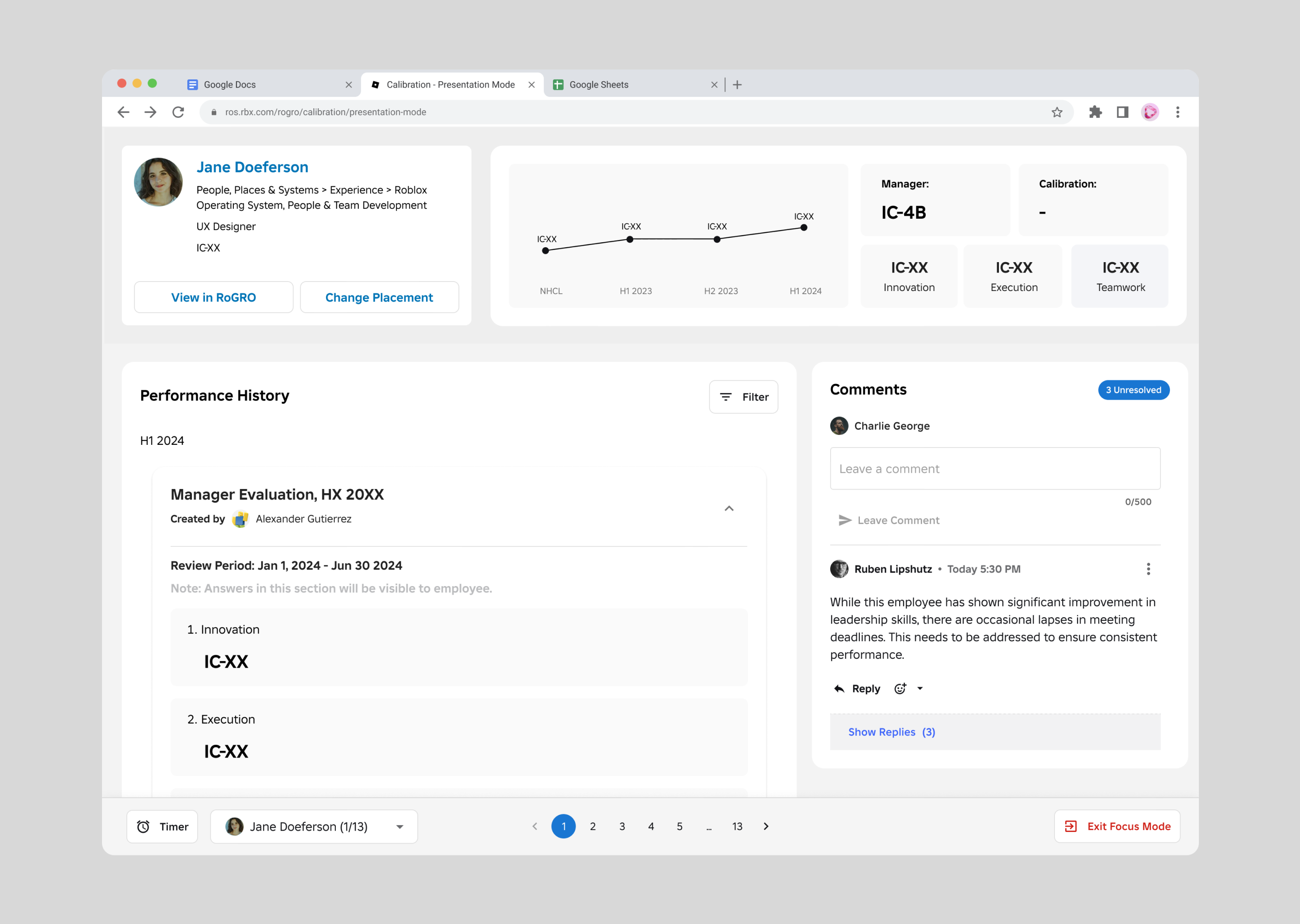Click Exit Focus Mode
This screenshot has height=924, width=1300.
(x=1117, y=826)
